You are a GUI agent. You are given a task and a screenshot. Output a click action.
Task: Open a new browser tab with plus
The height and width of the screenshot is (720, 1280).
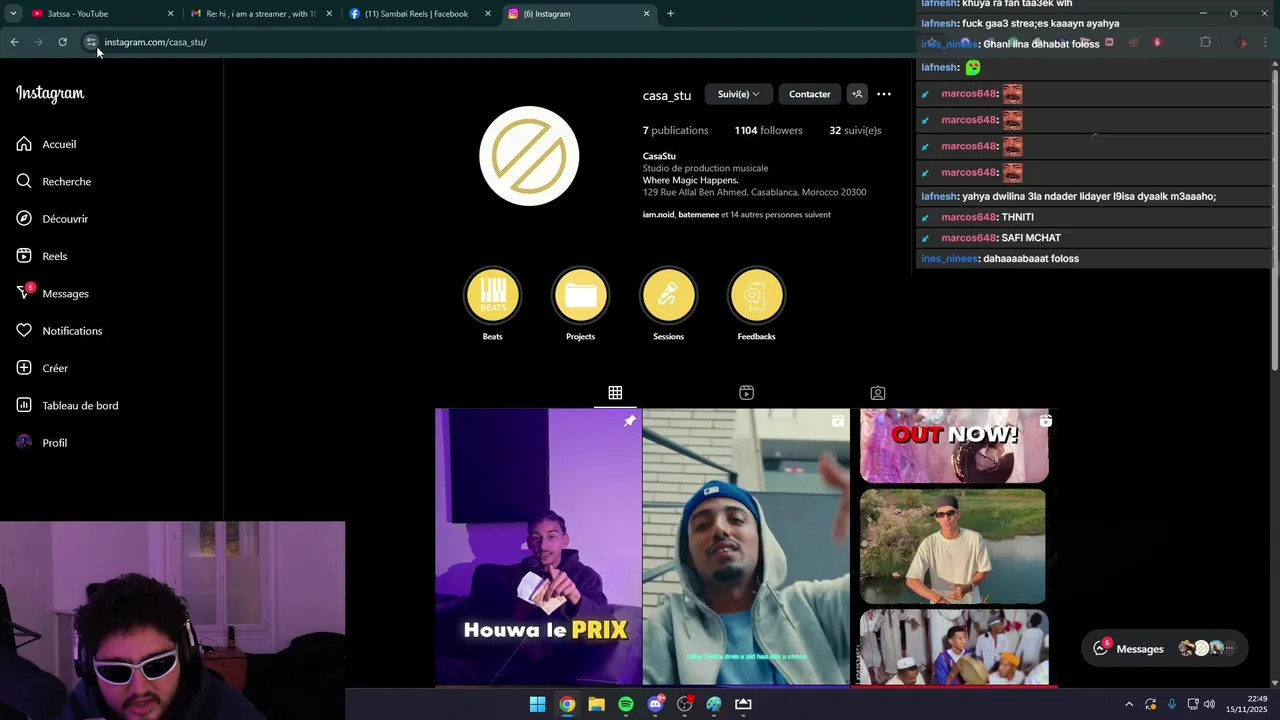click(x=670, y=14)
